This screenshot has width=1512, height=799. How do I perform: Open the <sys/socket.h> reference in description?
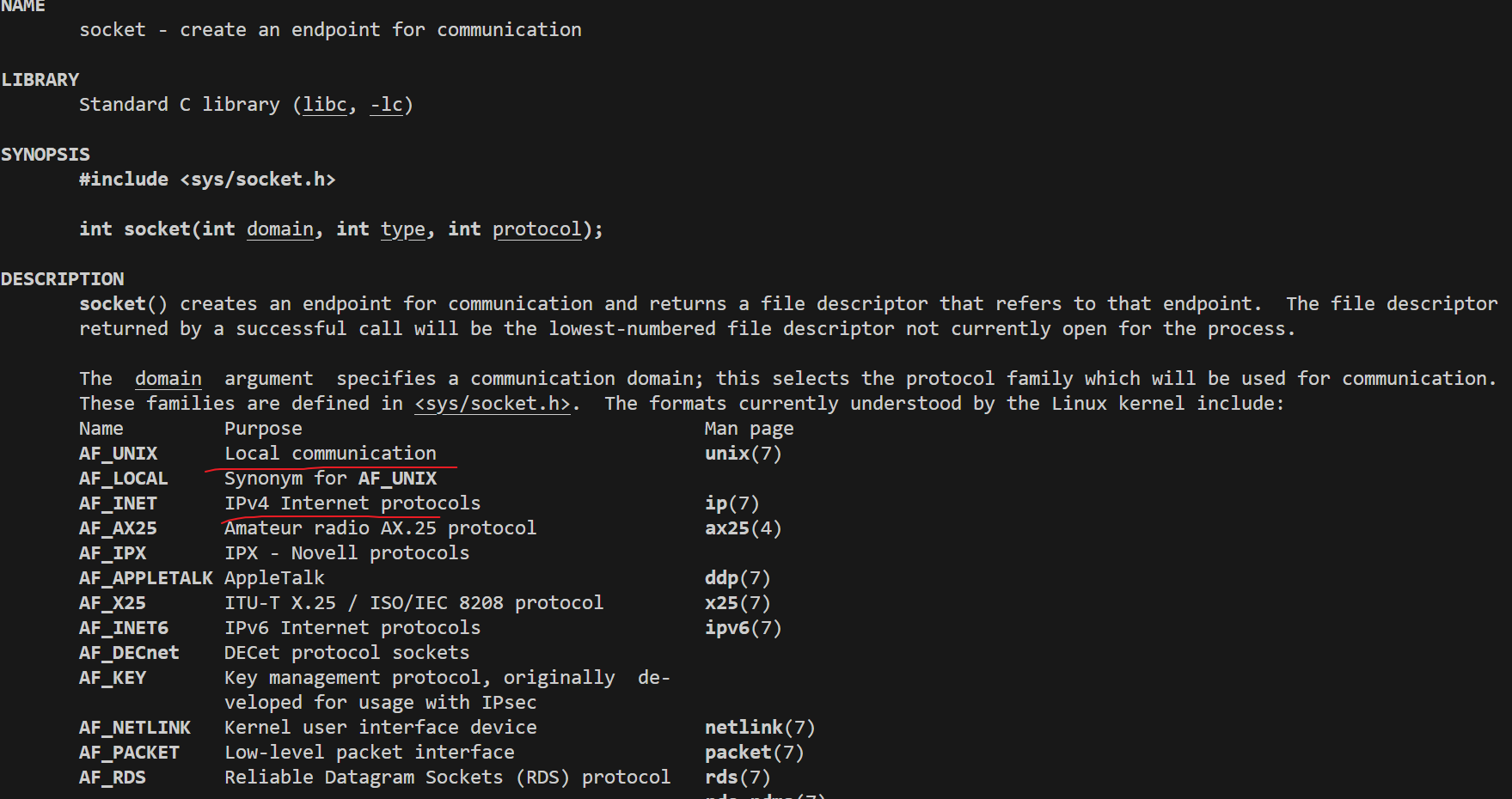pos(493,404)
